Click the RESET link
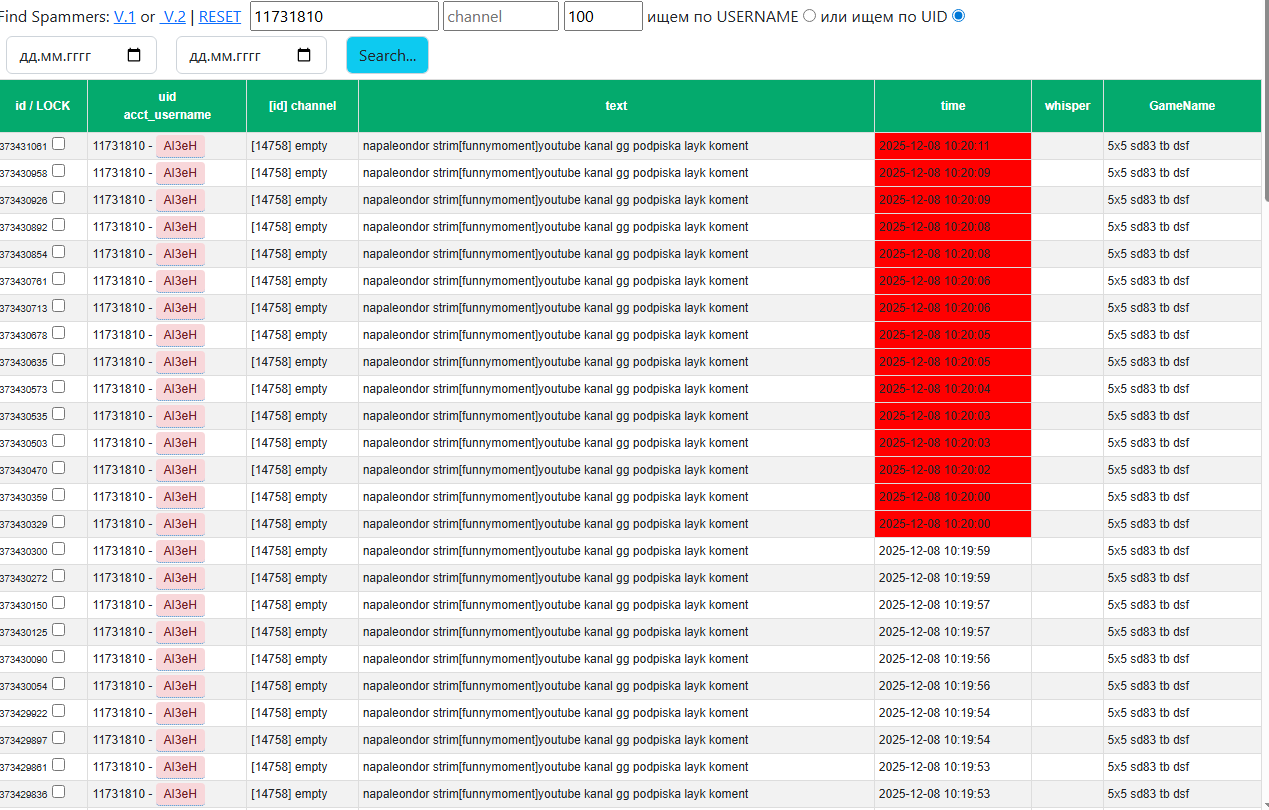 pos(220,17)
